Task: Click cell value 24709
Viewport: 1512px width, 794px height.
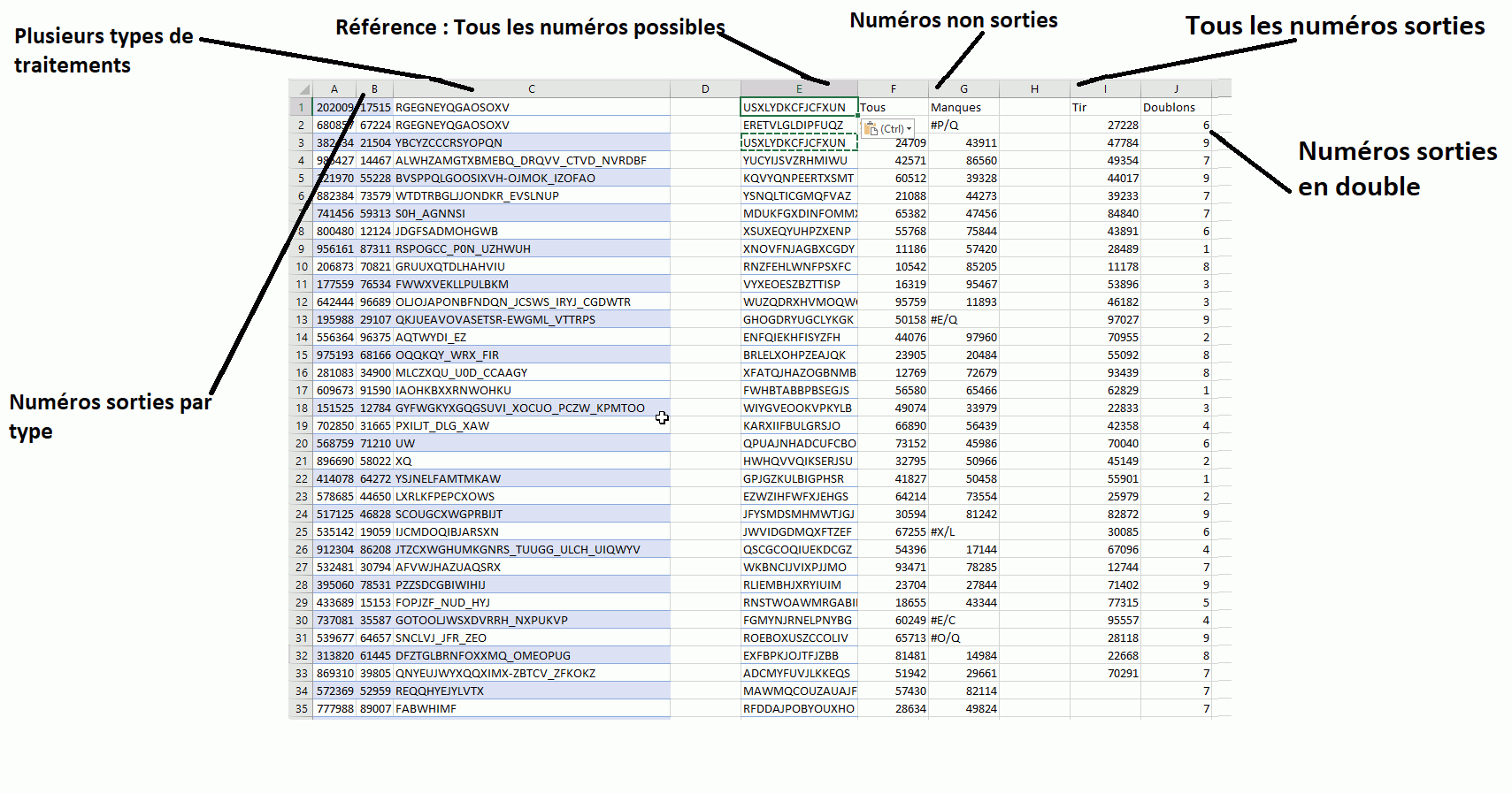Action: click(894, 142)
